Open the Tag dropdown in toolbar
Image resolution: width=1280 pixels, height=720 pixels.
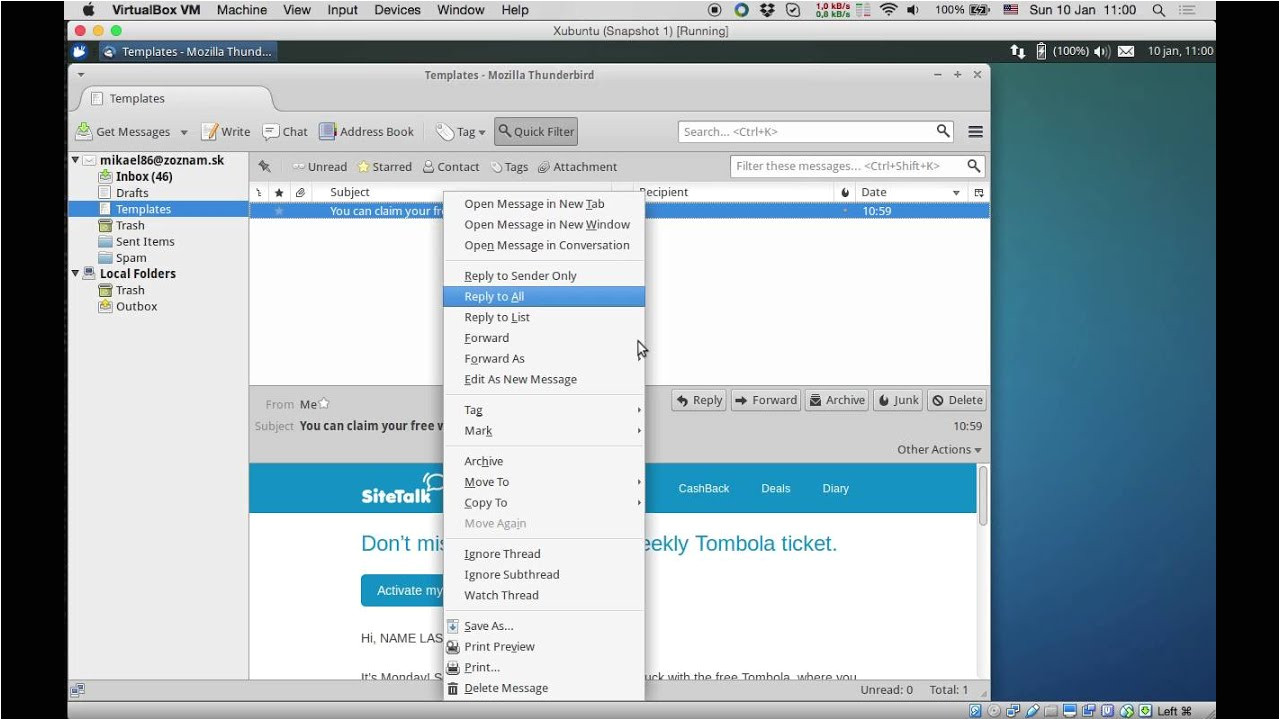coord(461,131)
